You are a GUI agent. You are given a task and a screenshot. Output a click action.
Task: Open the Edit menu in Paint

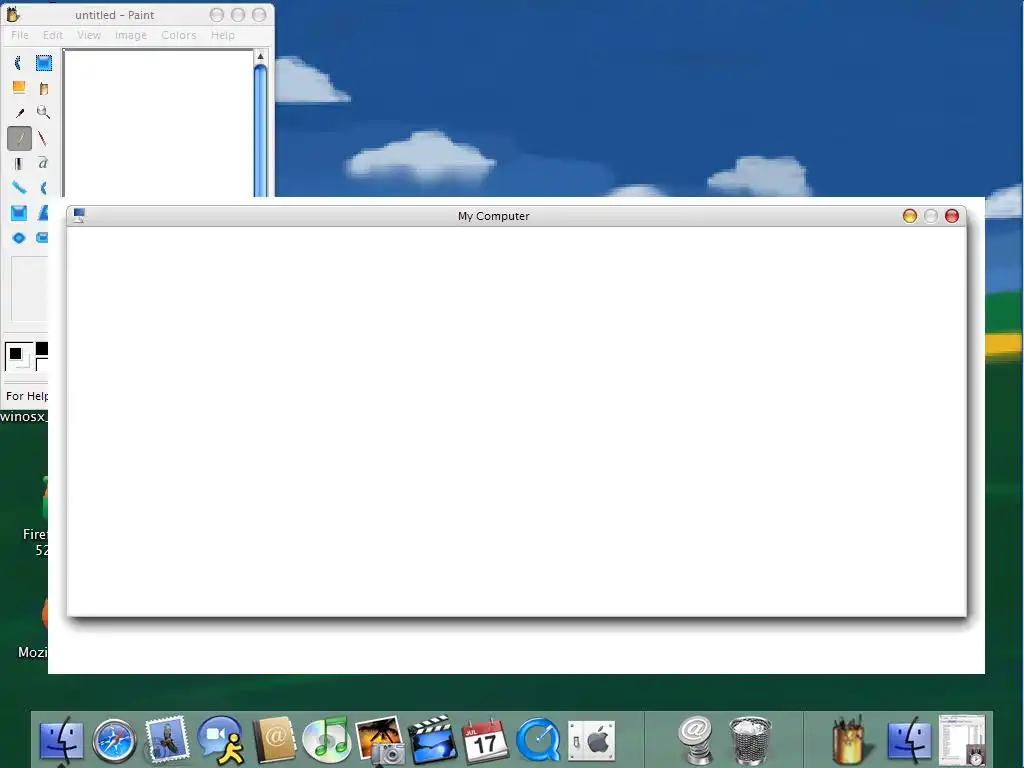pyautogui.click(x=53, y=35)
